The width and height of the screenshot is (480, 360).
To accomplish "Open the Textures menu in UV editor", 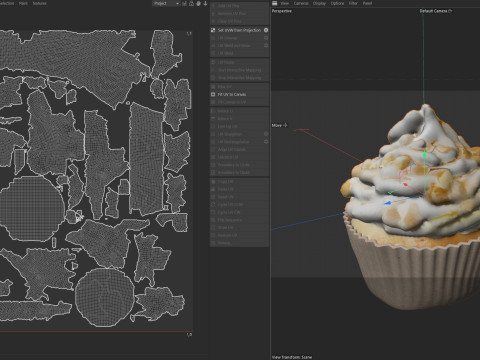I will (39, 3).
